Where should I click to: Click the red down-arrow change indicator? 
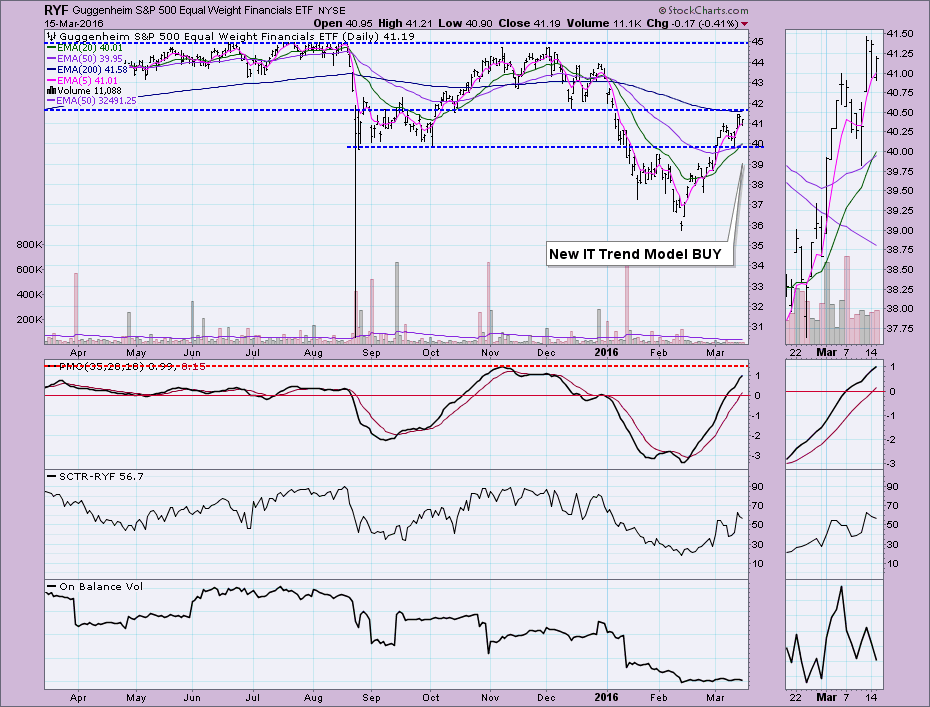pyautogui.click(x=744, y=24)
